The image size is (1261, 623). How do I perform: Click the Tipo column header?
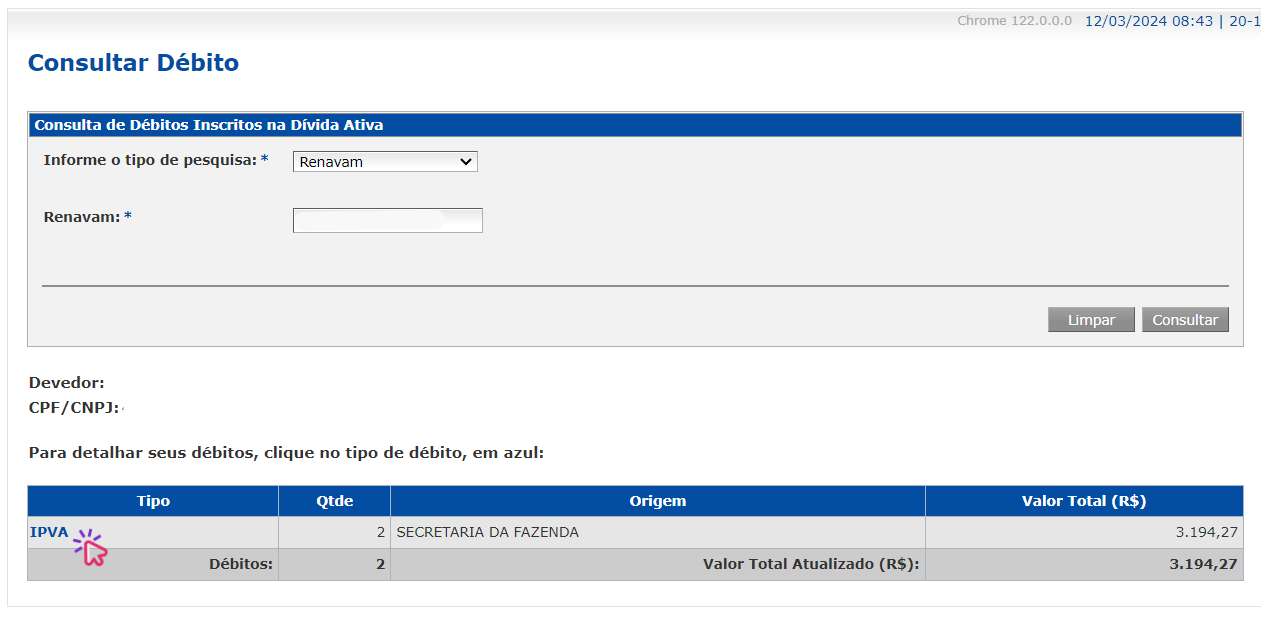pos(153,501)
